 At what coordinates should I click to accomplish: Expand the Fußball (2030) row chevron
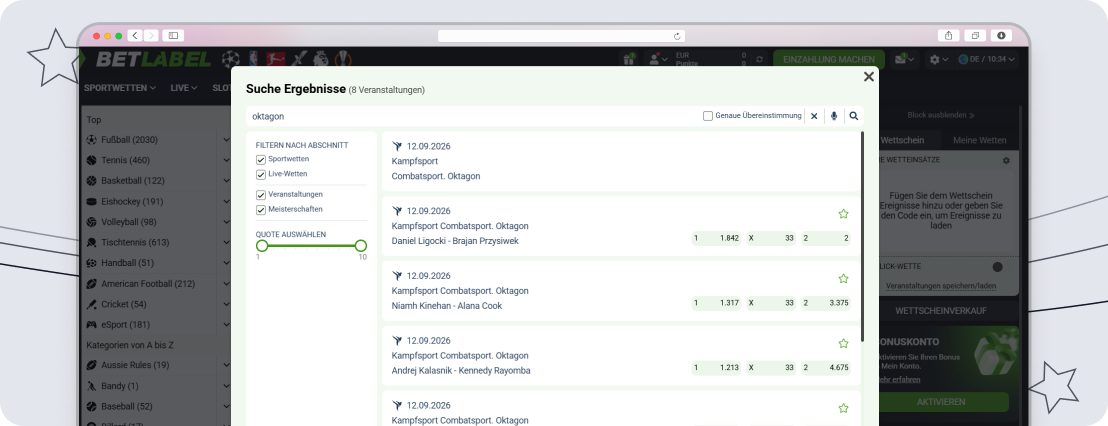coord(226,140)
